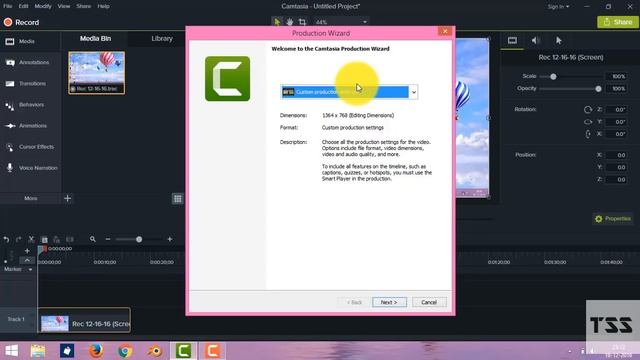This screenshot has height=360, width=640.
Task: Click the Rotation Z value field
Action: [x=617, y=109]
